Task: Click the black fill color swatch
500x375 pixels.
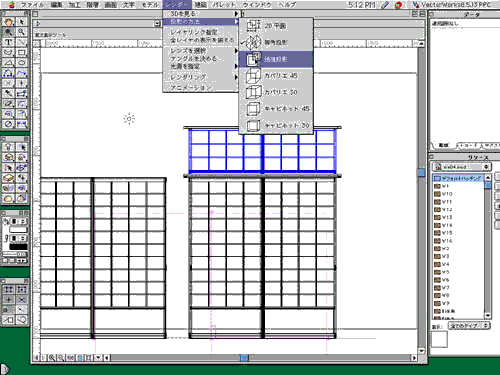Action: click(18, 247)
